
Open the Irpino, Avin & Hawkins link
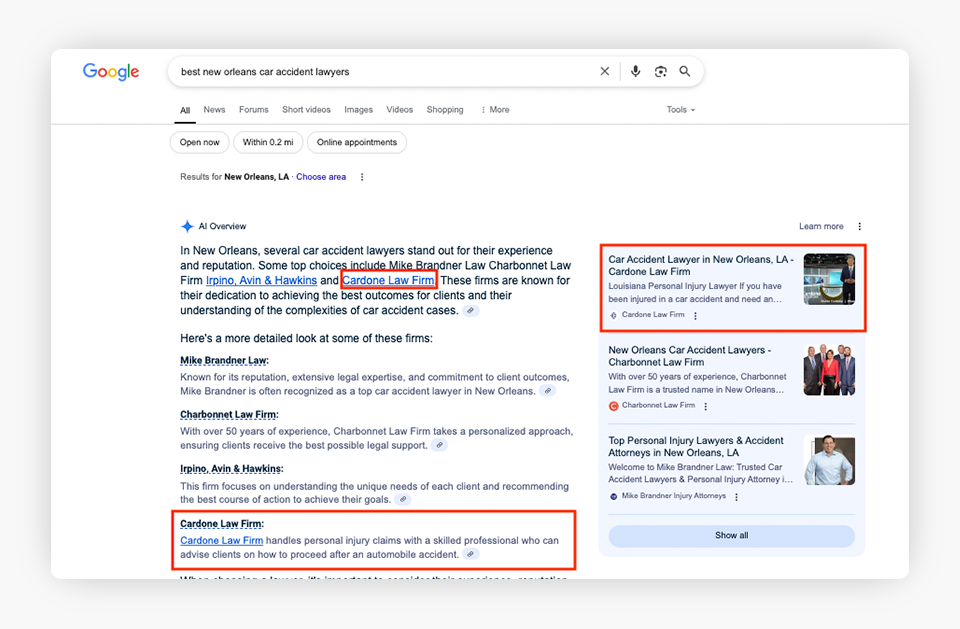pos(261,281)
